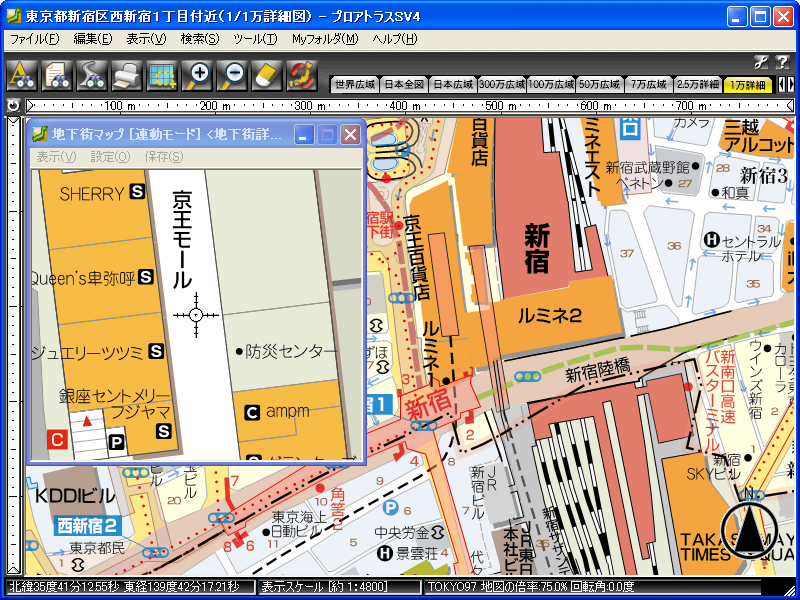The width and height of the screenshot is (800, 600).
Task: Click the crosshair center marker in underground map
Action: (196, 315)
